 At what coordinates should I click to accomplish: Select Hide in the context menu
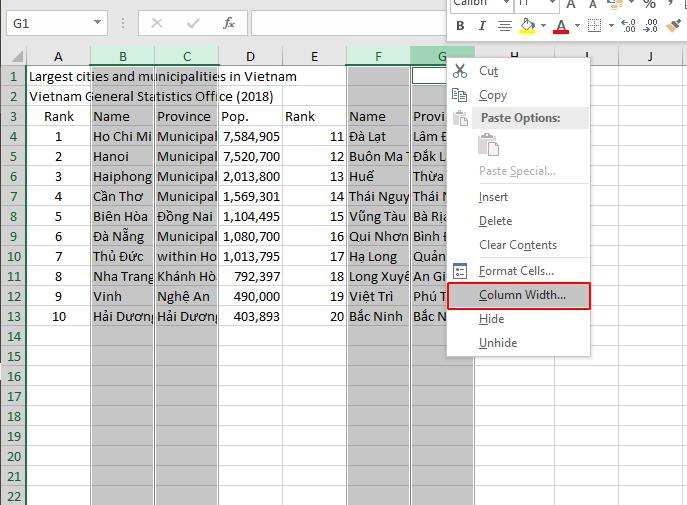[x=491, y=319]
